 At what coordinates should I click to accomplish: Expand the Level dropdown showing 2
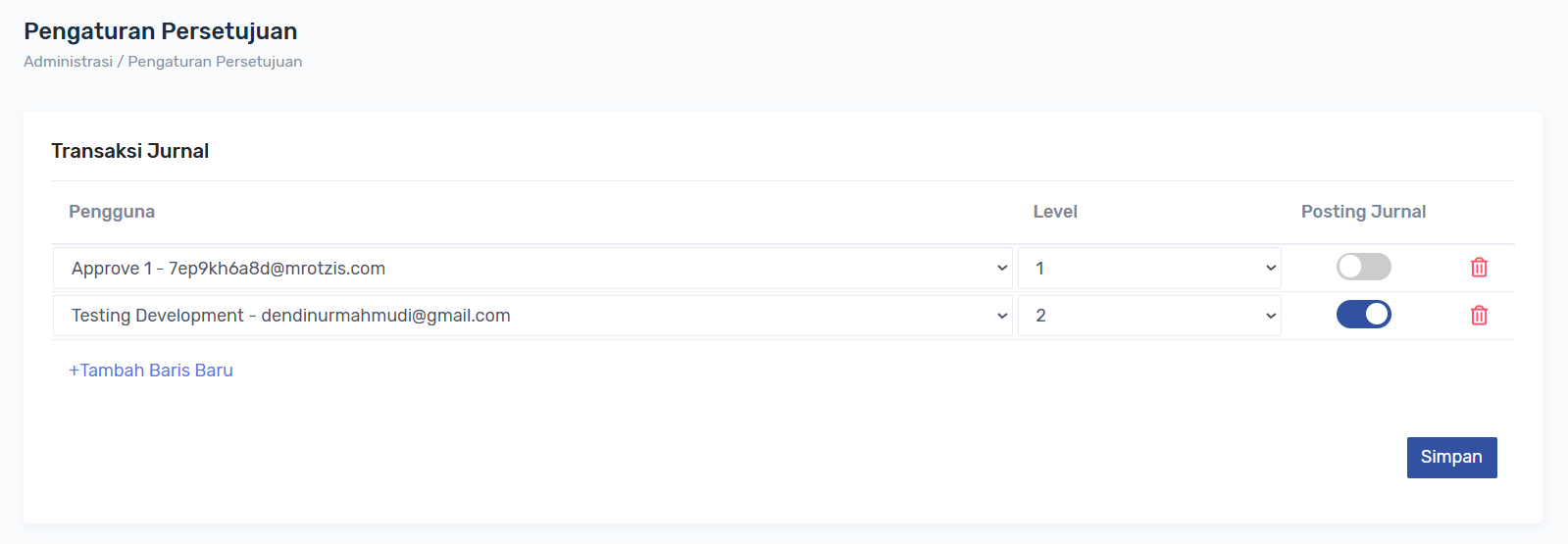1148,316
